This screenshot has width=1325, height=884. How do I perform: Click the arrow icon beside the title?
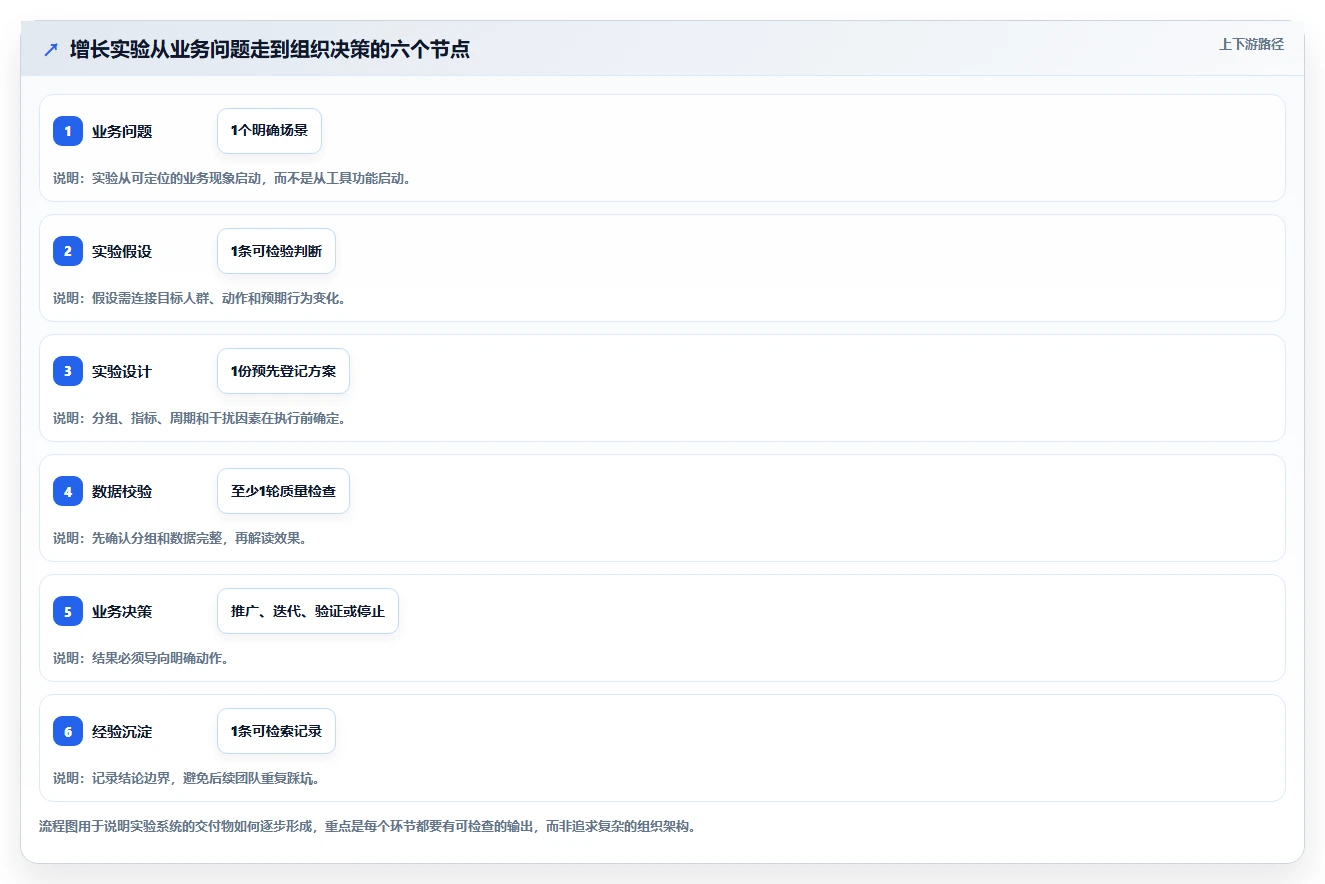tap(51, 49)
